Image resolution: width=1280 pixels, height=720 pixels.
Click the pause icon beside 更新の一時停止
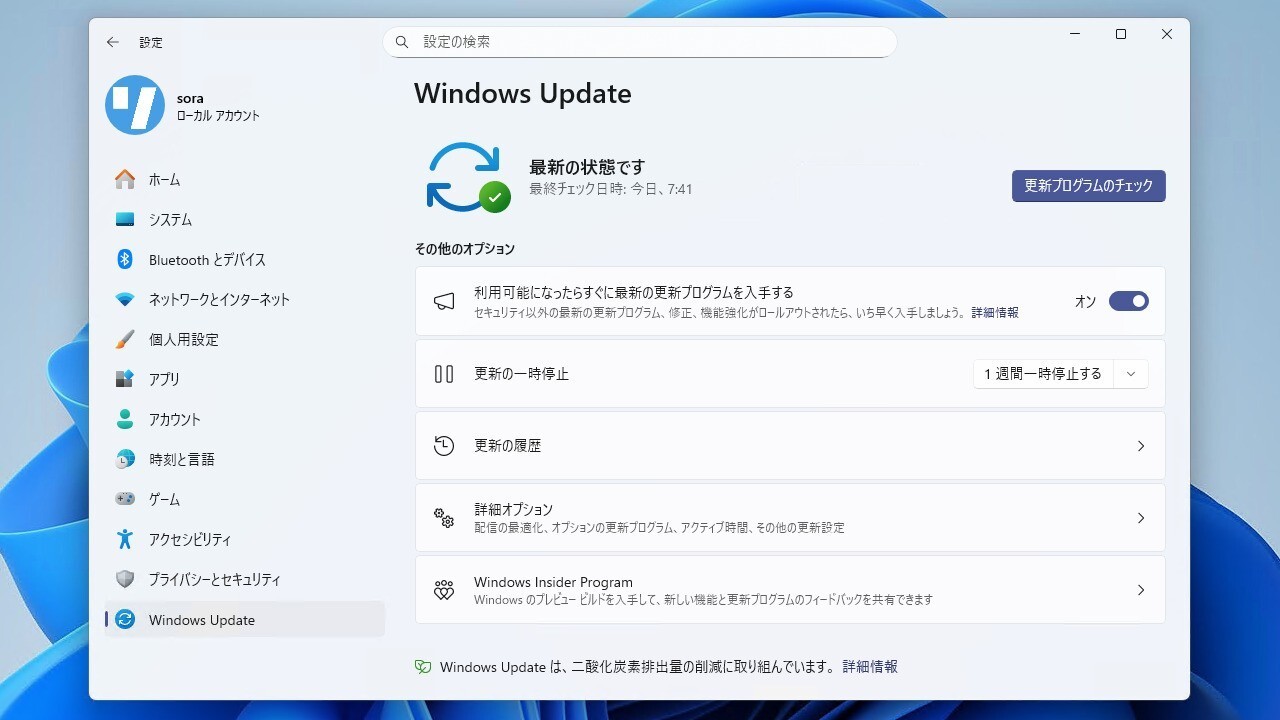click(444, 373)
